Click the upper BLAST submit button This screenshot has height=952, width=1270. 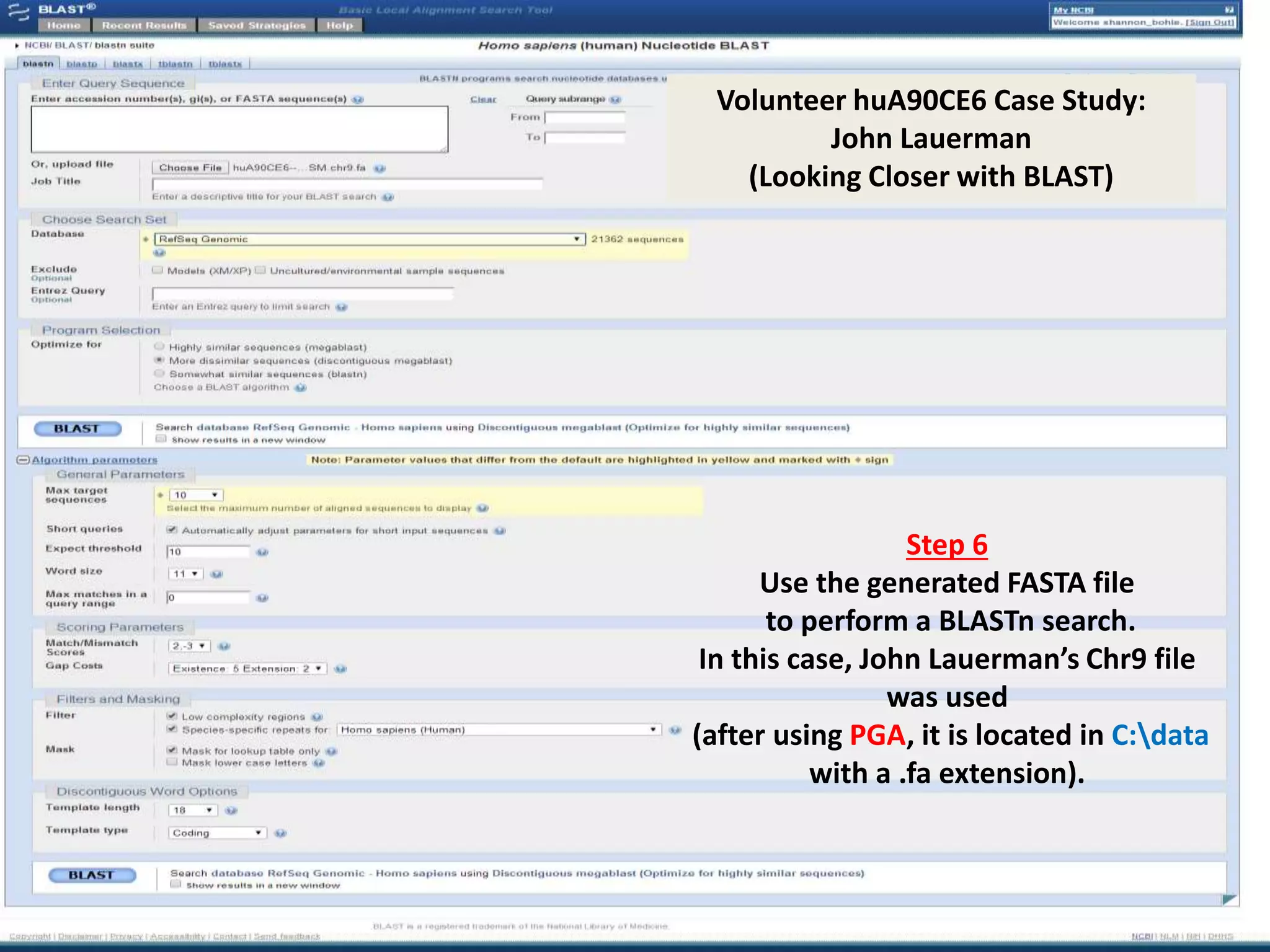[77, 429]
